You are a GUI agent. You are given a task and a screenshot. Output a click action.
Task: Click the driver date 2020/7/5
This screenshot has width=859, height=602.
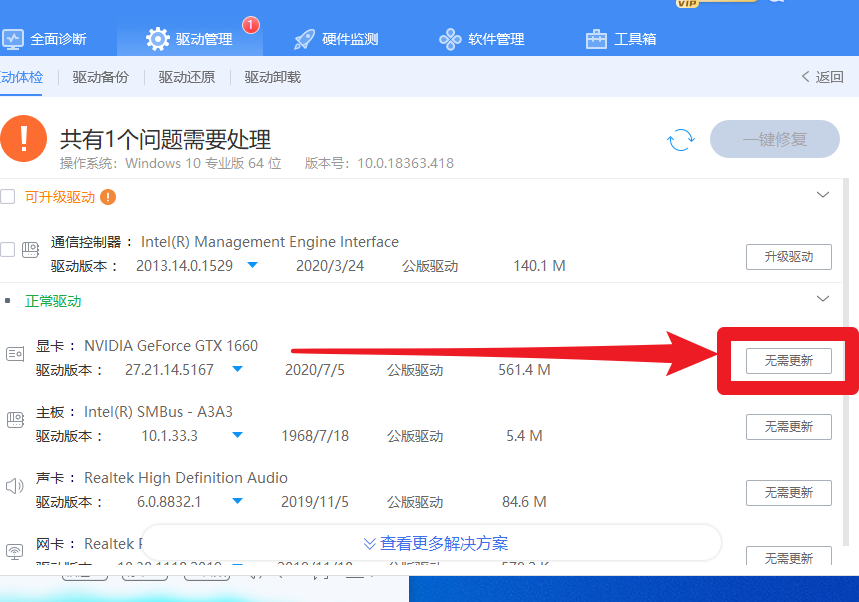pos(315,370)
